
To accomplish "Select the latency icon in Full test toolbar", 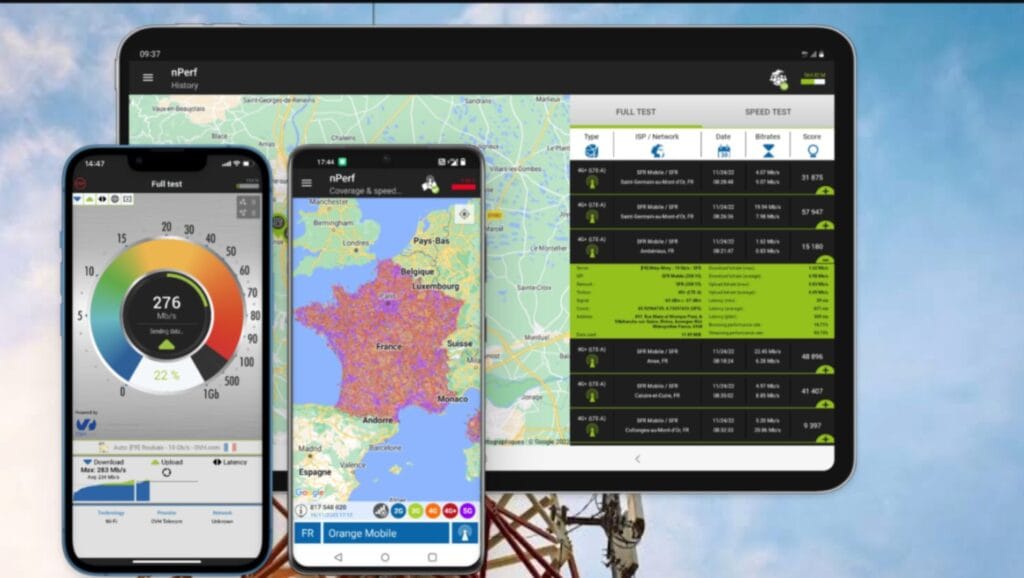I will [x=103, y=199].
